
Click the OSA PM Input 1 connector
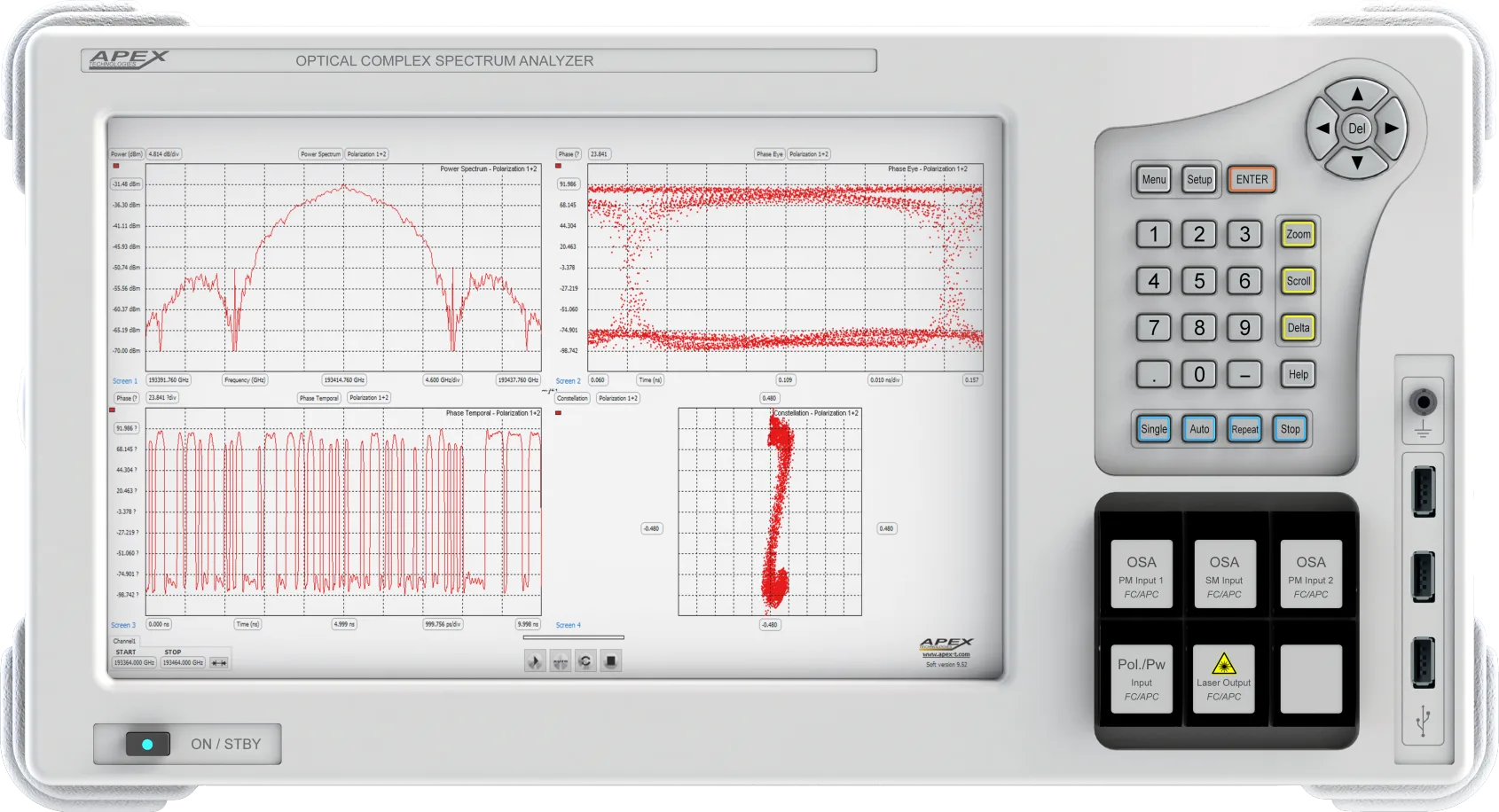1142,574
